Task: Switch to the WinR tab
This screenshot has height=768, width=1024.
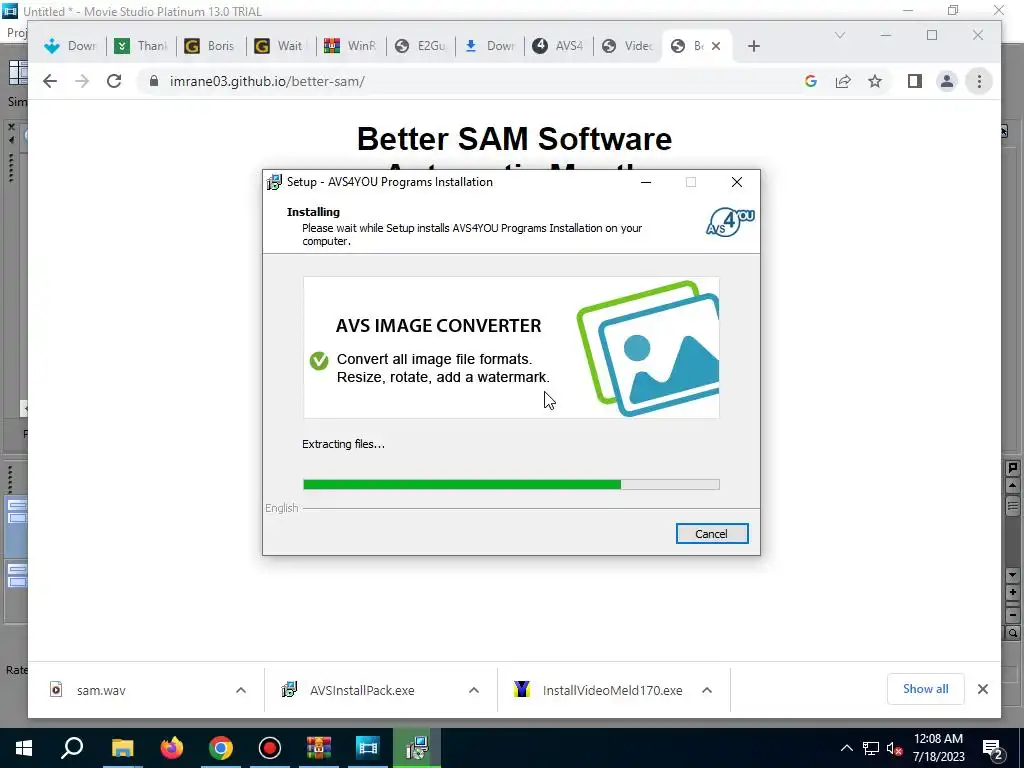Action: click(x=351, y=46)
